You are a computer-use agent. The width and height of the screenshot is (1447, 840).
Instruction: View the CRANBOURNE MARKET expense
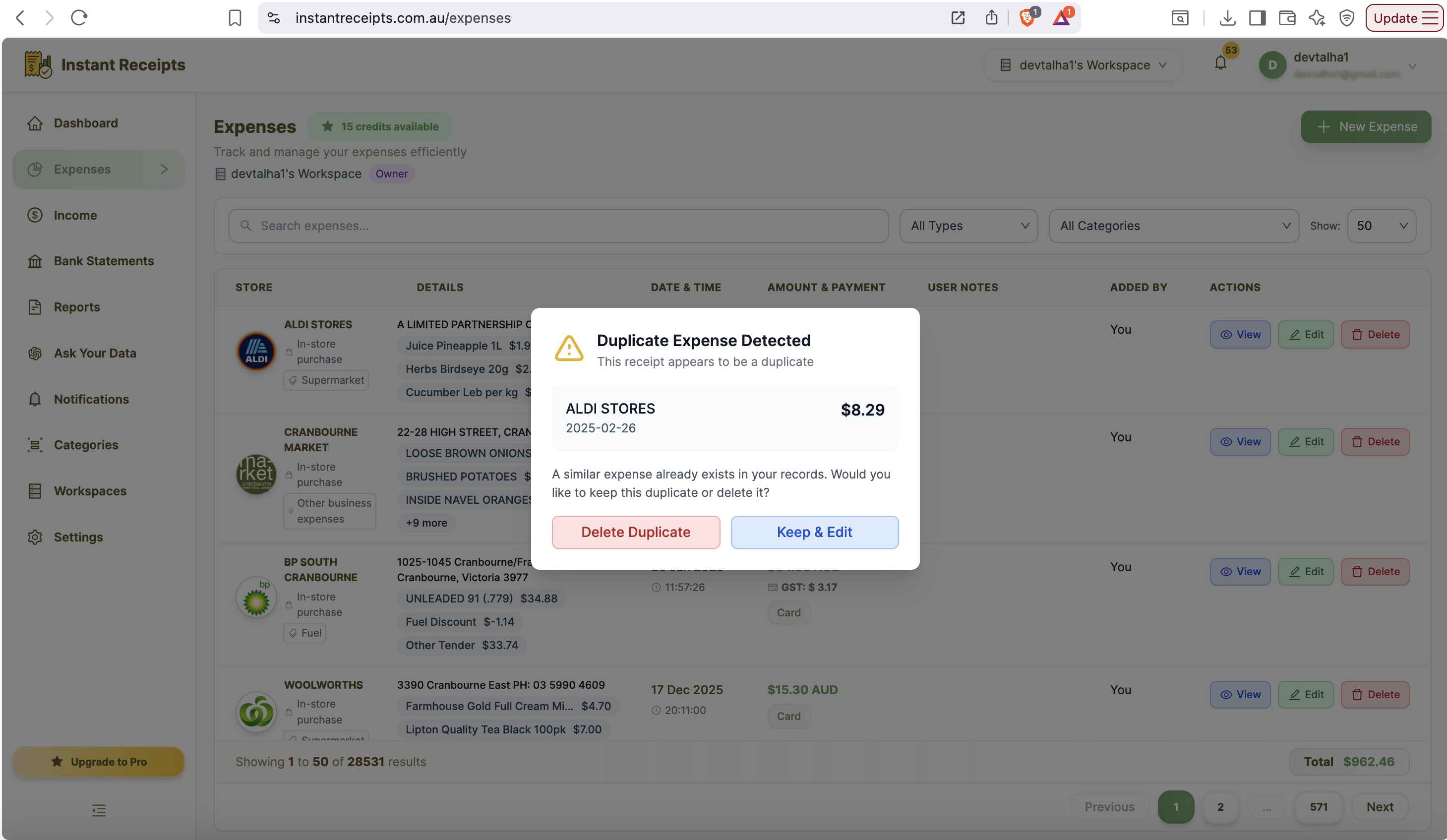pos(1240,441)
